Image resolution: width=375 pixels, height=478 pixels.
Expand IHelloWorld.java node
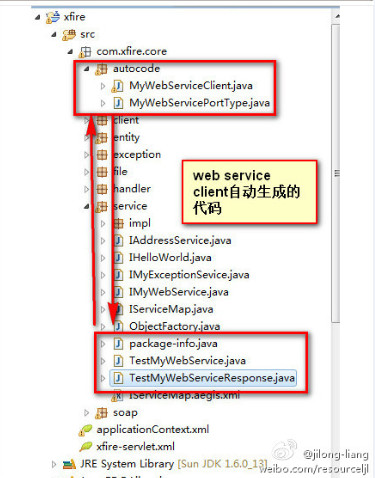coord(103,258)
